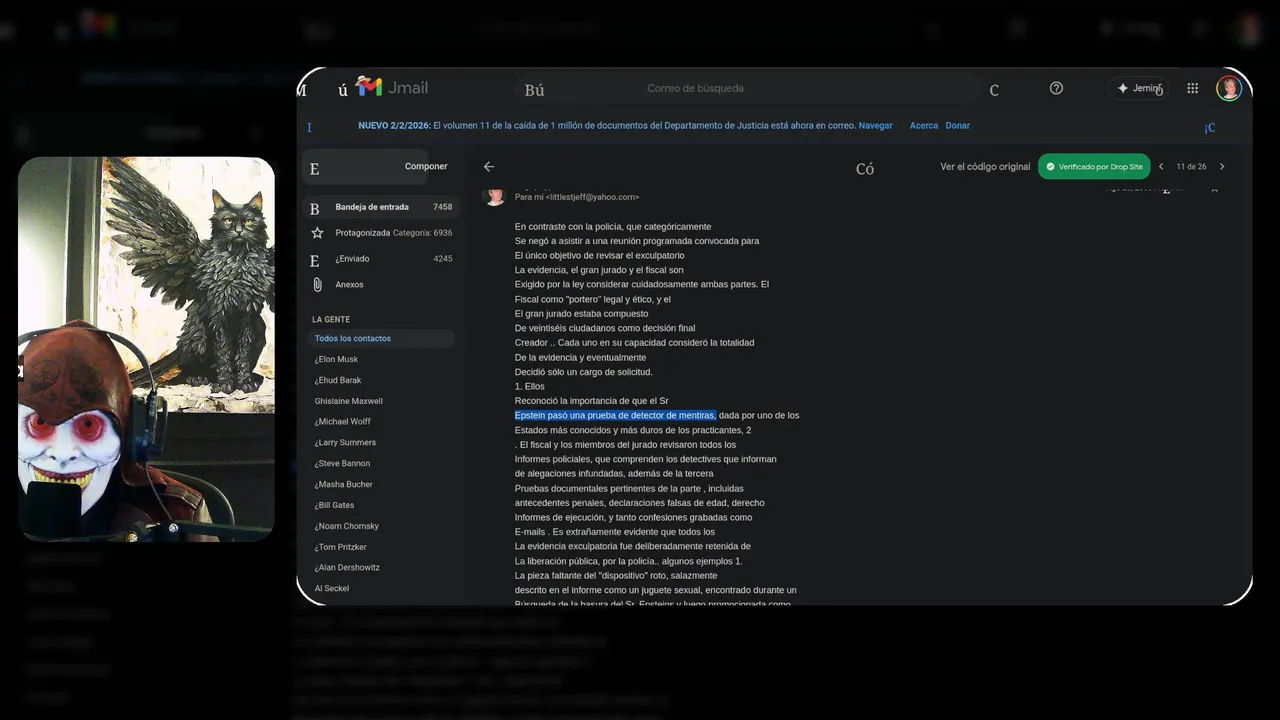Select contact Ehud Barak

[x=338, y=380]
